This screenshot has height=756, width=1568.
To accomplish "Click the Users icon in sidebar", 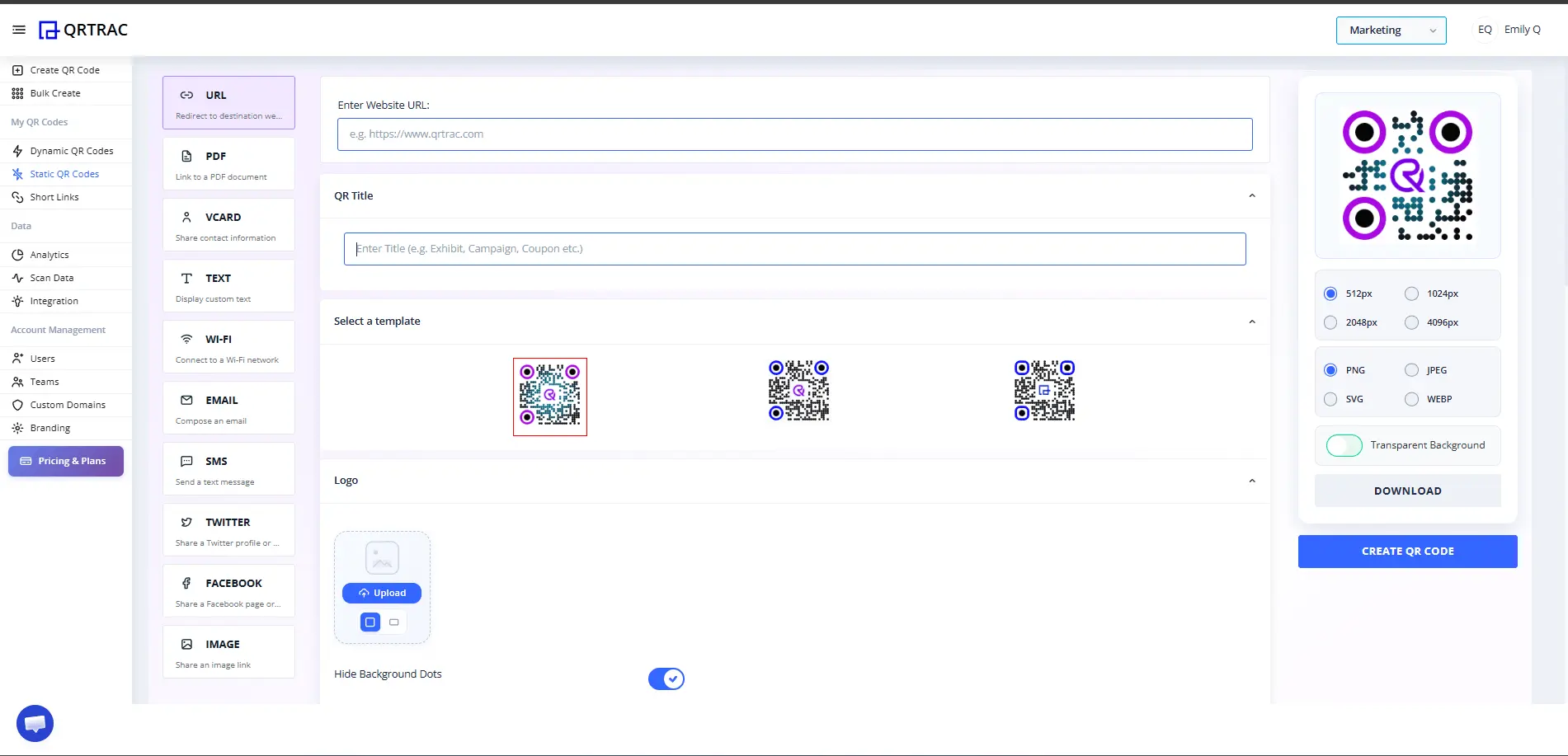I will tap(17, 359).
